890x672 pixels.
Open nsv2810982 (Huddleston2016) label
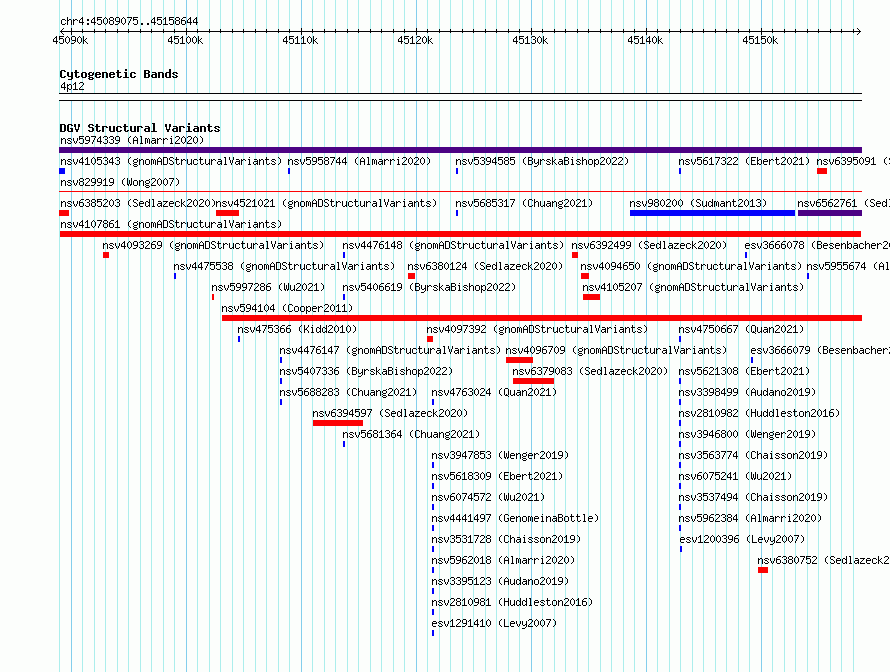[x=759, y=413]
